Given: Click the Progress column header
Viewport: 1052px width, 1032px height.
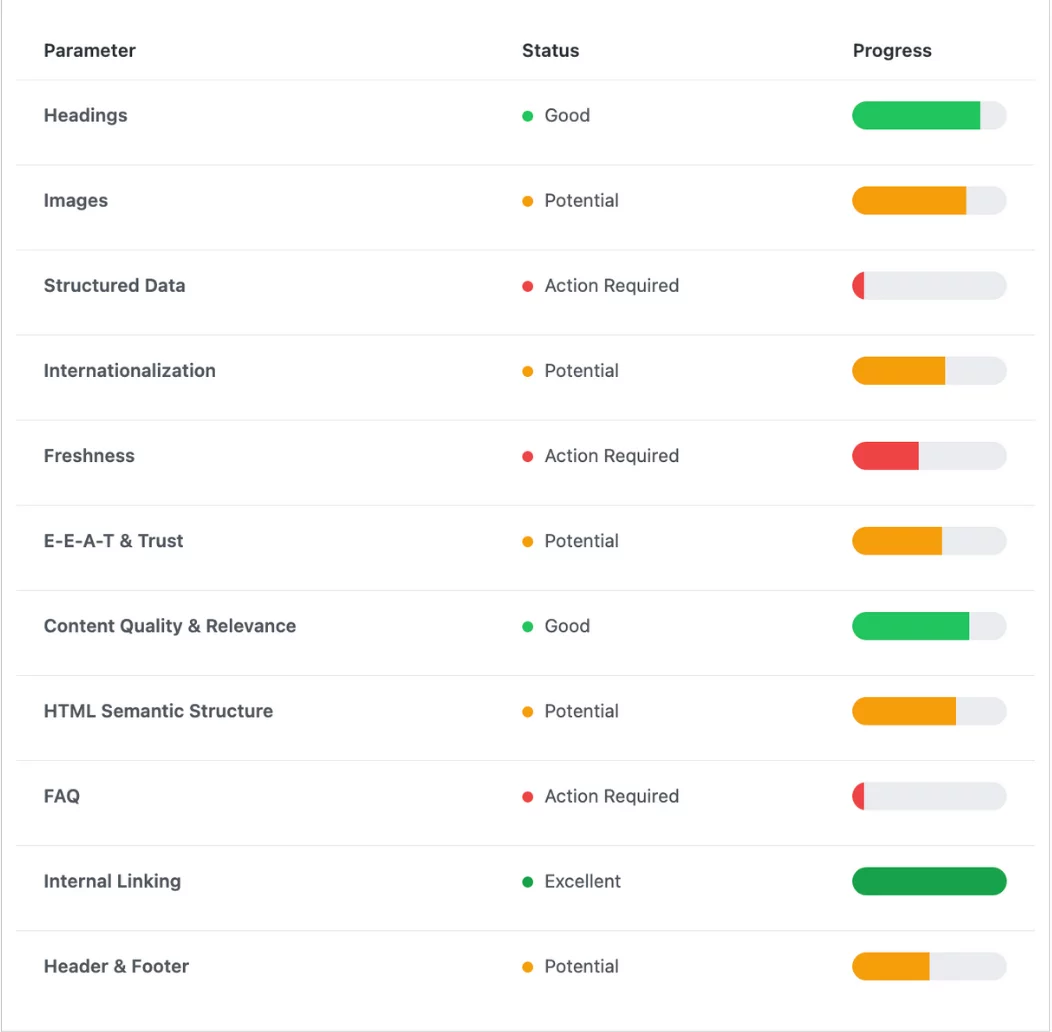Looking at the screenshot, I should pos(892,51).
